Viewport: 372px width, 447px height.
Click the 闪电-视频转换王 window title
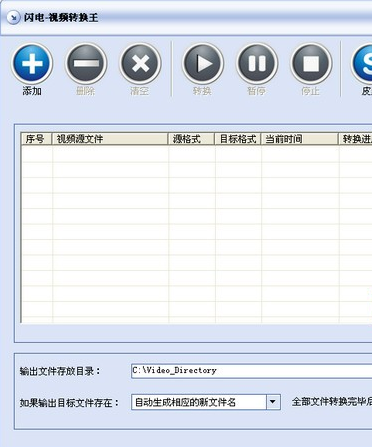click(x=61, y=18)
